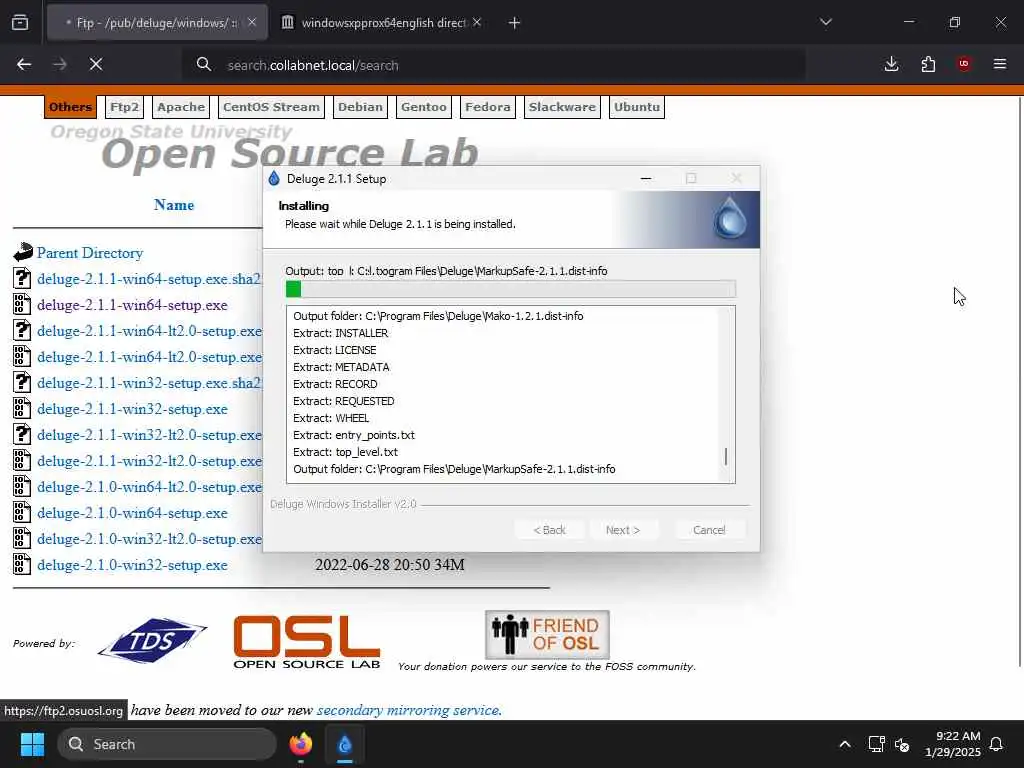1024x768 pixels.
Task: Open the Apache mirror tab
Action: [181, 107]
